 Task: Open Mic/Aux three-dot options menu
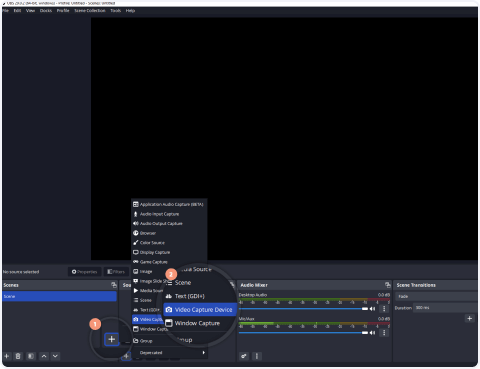(x=384, y=333)
